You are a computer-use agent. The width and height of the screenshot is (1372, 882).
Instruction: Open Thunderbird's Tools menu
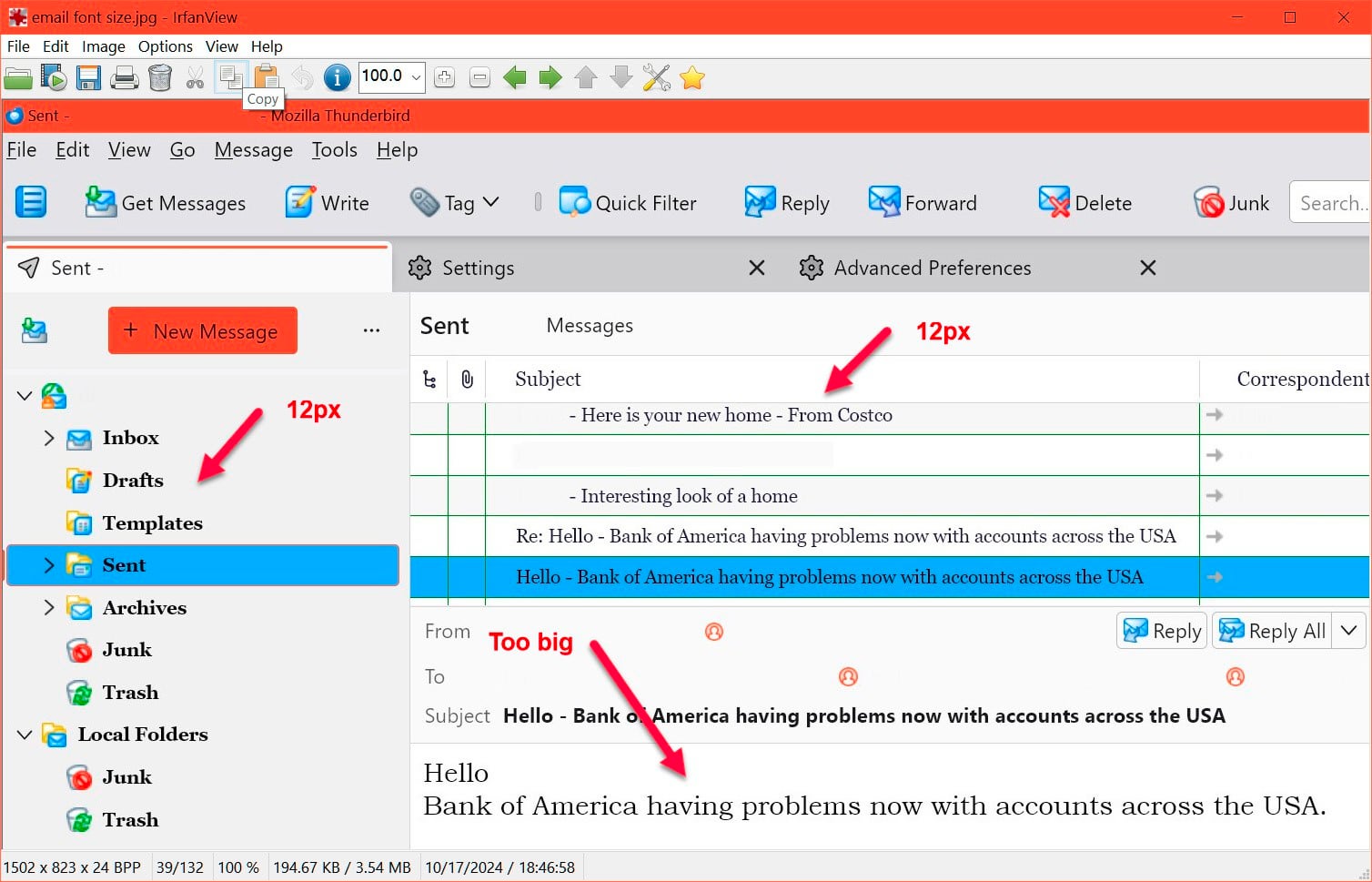tap(334, 150)
